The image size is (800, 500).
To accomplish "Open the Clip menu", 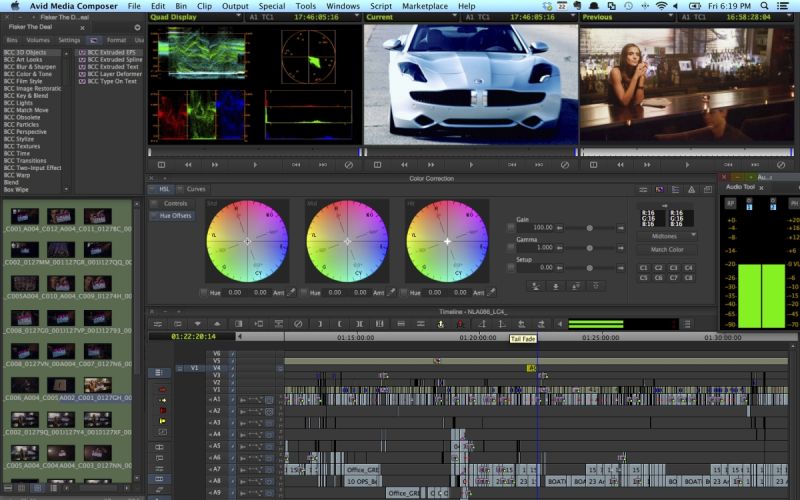I will tap(204, 6).
